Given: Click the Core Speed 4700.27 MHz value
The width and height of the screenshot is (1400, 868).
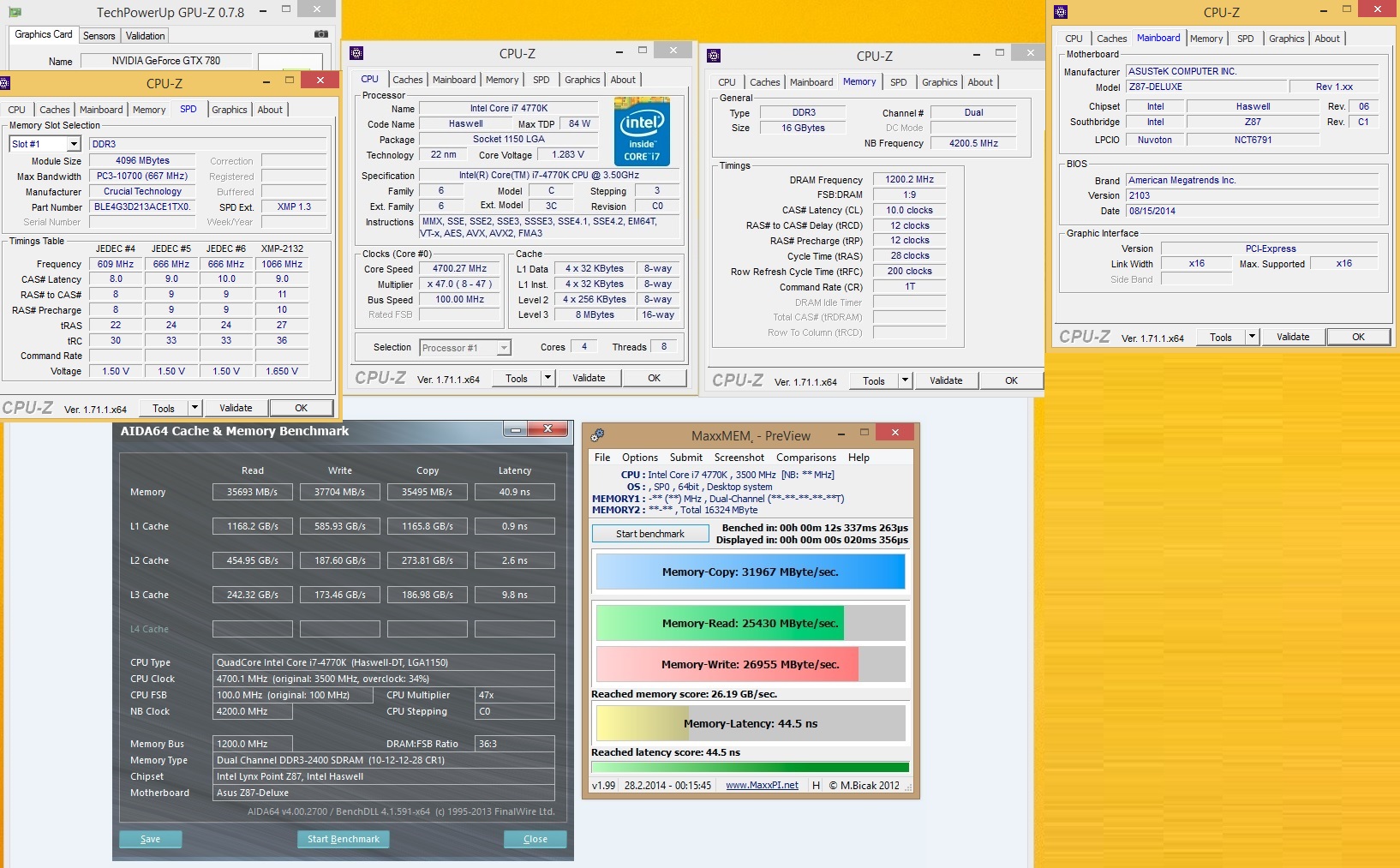Looking at the screenshot, I should pyautogui.click(x=459, y=268).
